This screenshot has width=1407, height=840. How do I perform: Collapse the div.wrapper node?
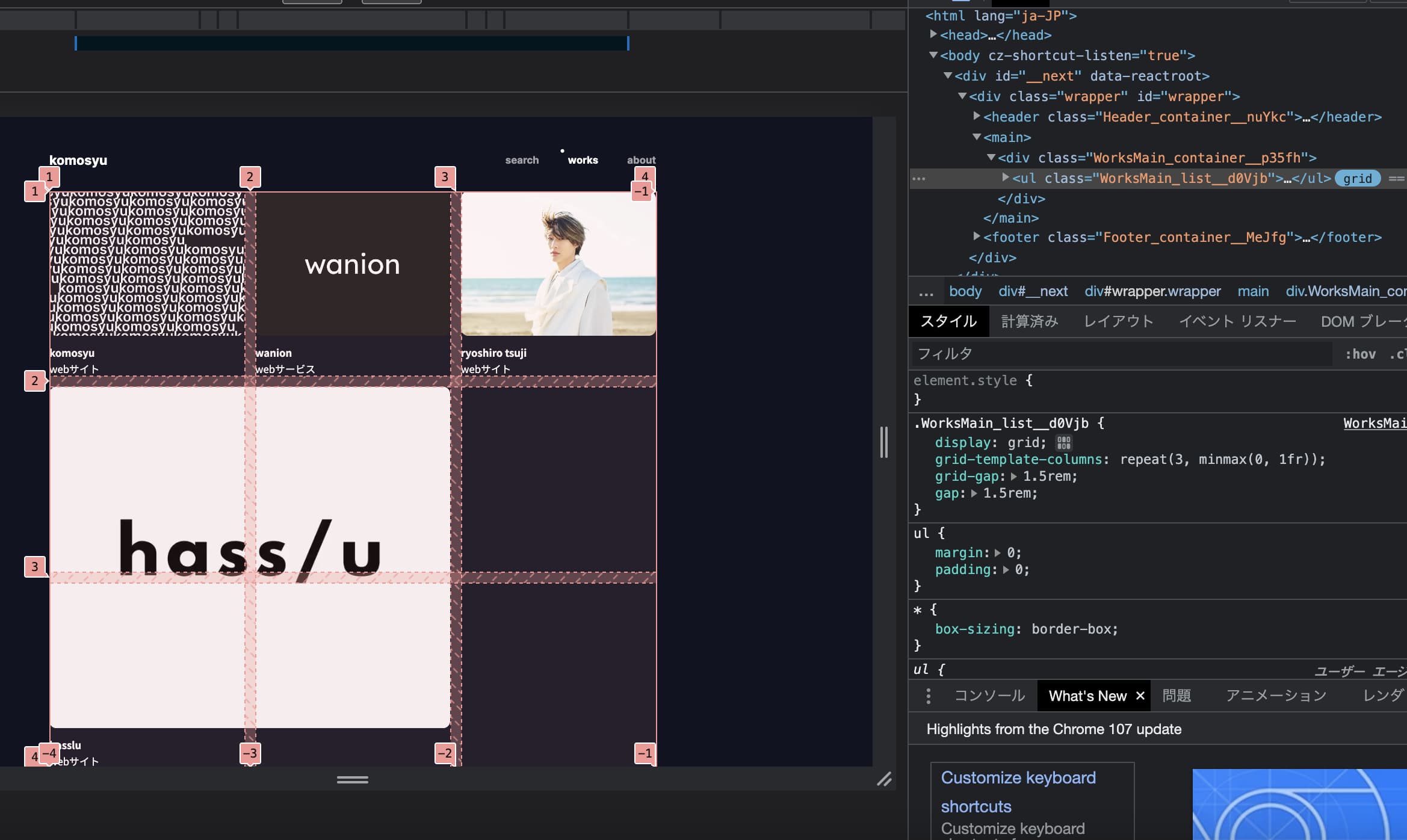pyautogui.click(x=962, y=96)
